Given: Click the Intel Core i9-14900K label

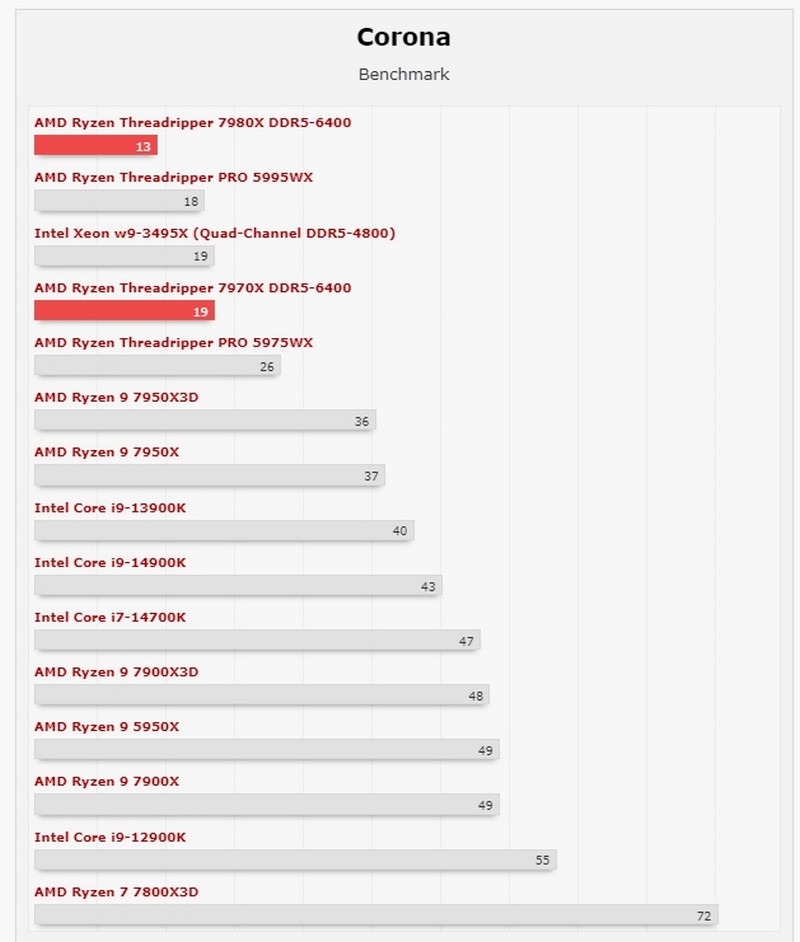Looking at the screenshot, I should (x=110, y=562).
